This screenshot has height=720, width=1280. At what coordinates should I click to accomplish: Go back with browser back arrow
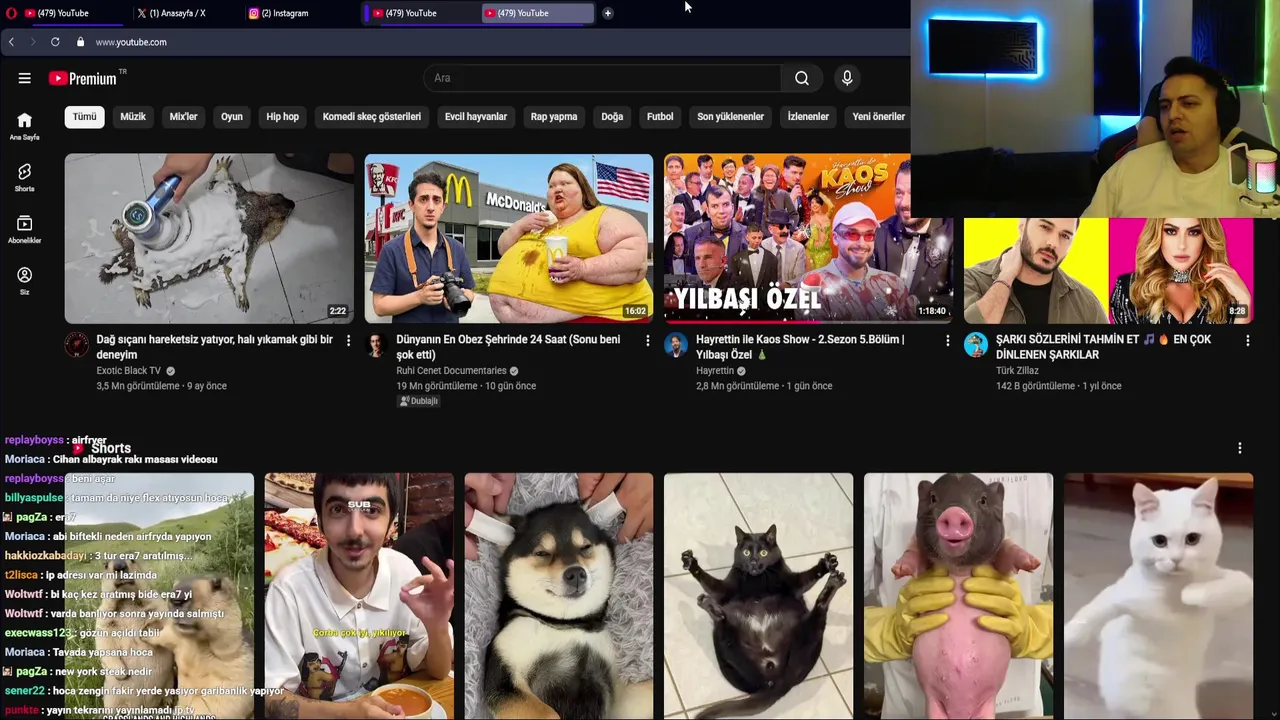click(x=11, y=42)
